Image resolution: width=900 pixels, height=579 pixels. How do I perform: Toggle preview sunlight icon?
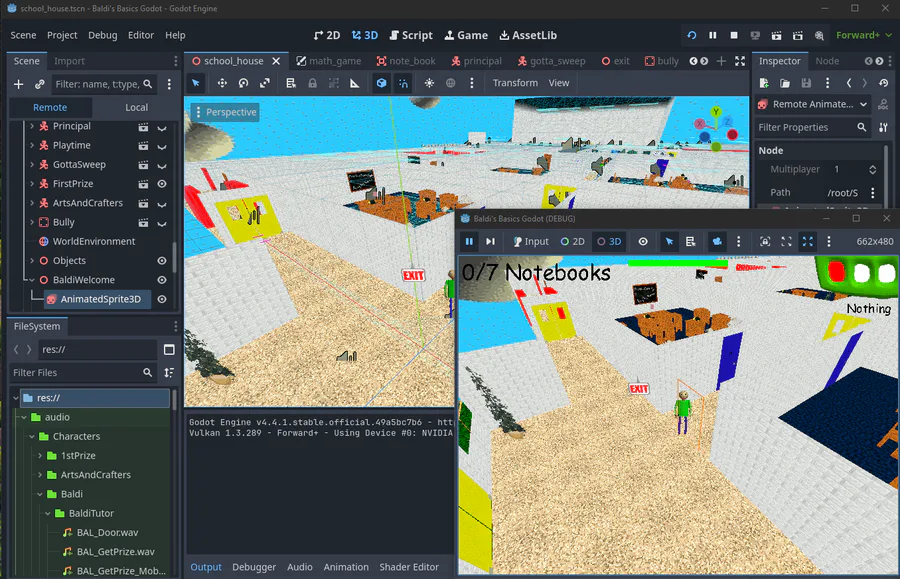tap(429, 83)
